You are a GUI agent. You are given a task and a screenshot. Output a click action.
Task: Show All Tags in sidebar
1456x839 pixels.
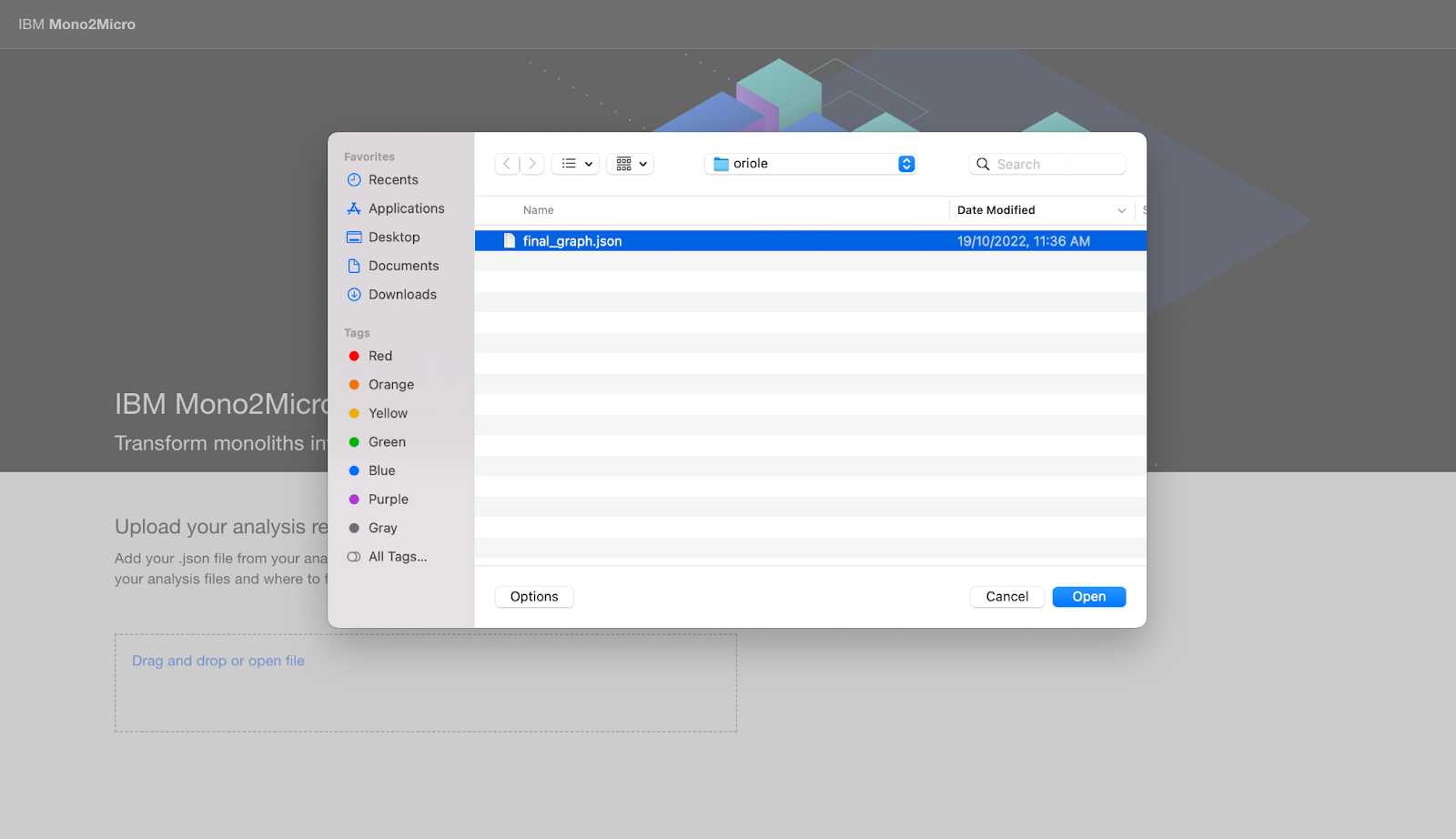click(x=397, y=557)
